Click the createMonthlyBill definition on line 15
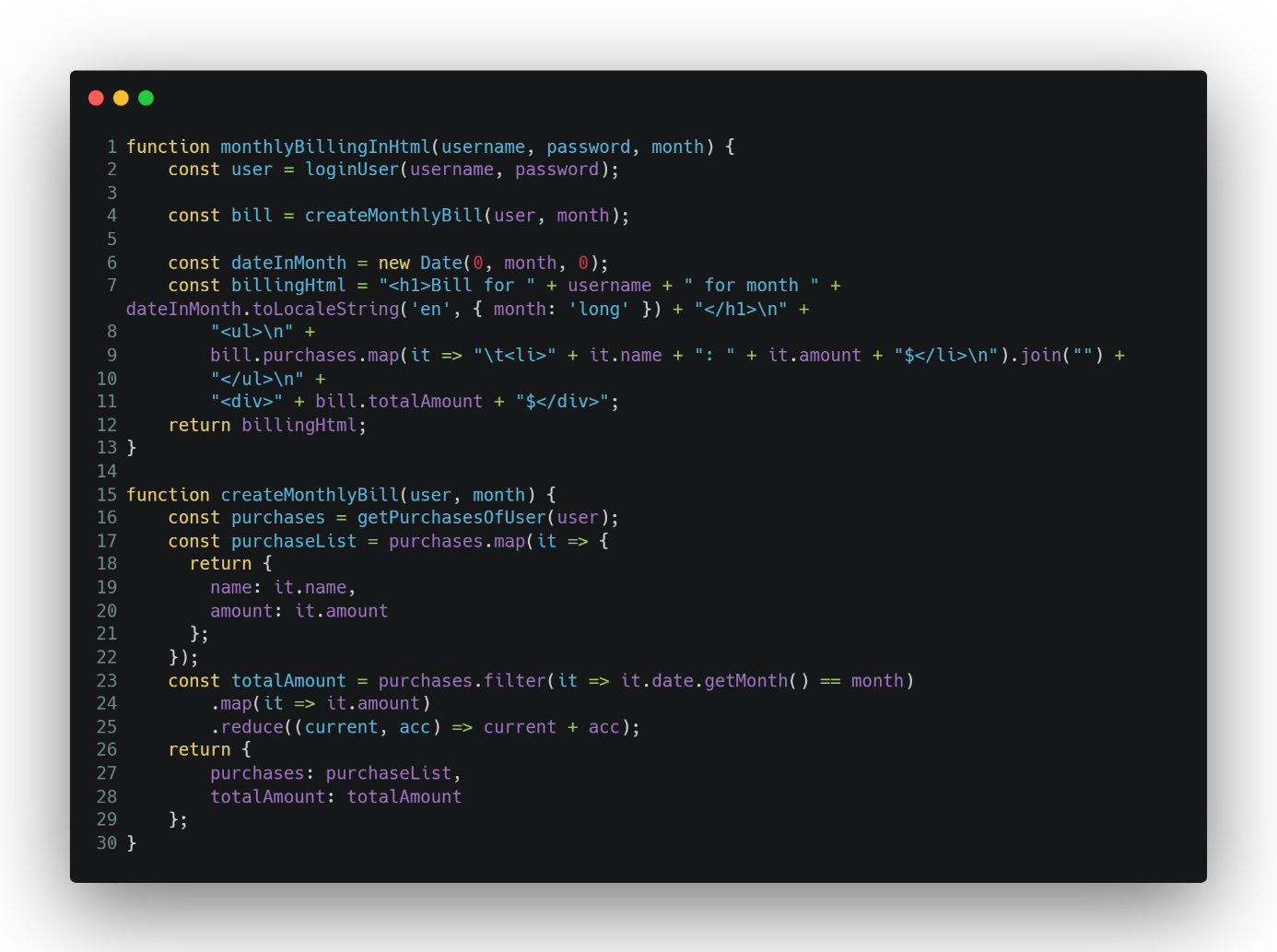The width and height of the screenshot is (1277, 952). click(310, 496)
